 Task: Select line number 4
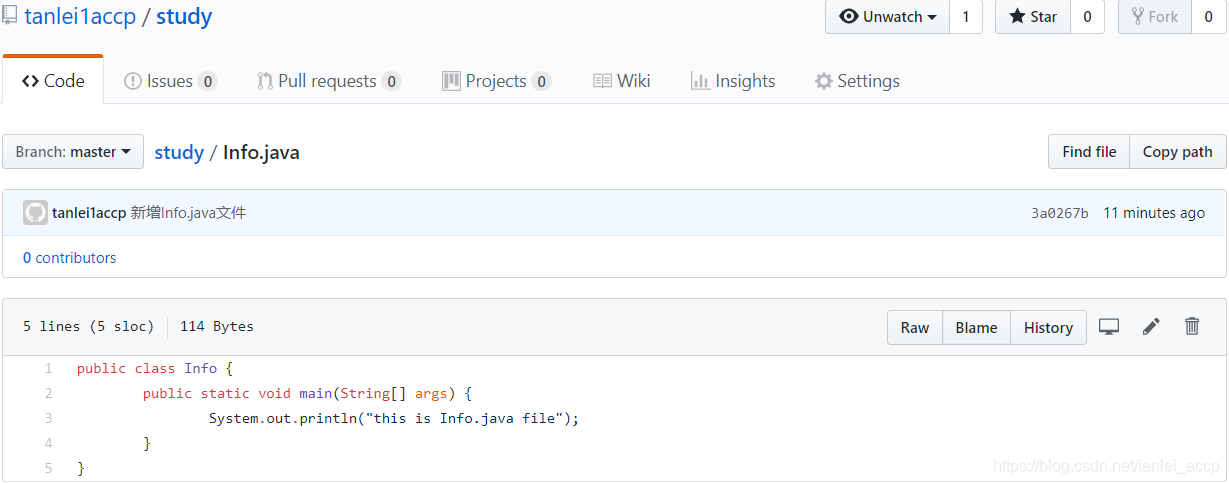pos(48,443)
